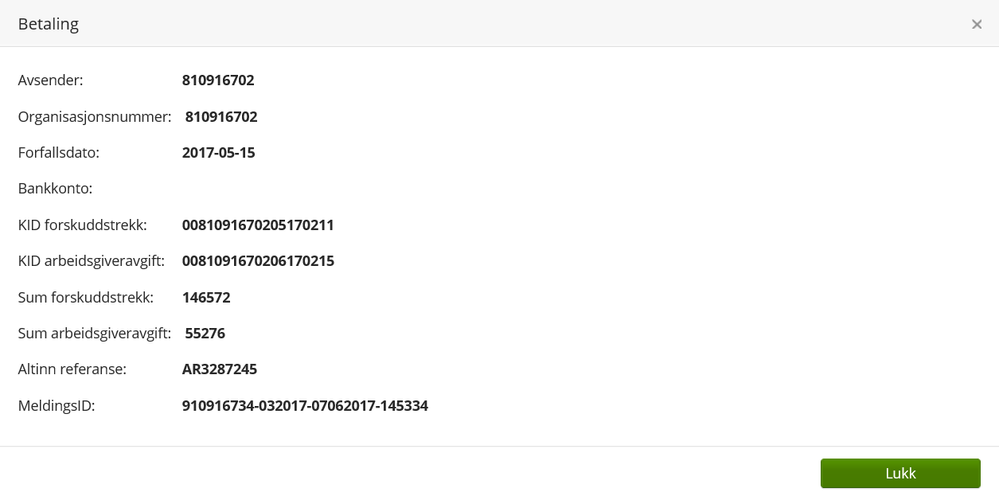The width and height of the screenshot is (999, 504).
Task: Click the Sum forskuddstrekk amount 146572
Action: [206, 297]
